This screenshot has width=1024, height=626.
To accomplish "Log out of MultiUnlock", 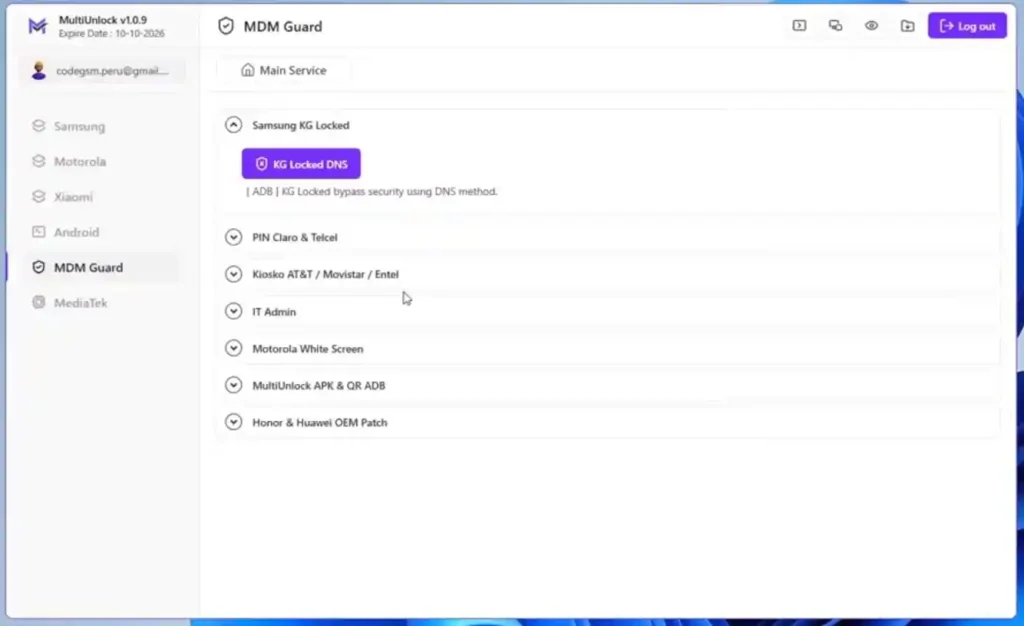I will (x=967, y=26).
